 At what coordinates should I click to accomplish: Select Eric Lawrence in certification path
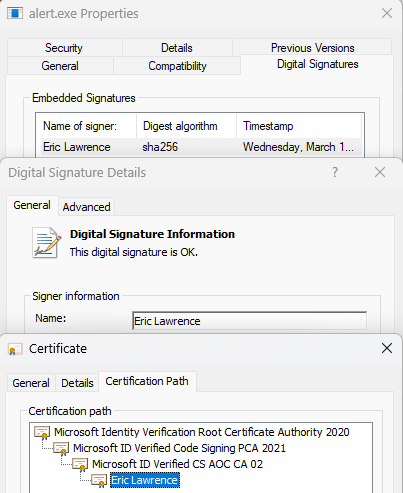[145, 480]
